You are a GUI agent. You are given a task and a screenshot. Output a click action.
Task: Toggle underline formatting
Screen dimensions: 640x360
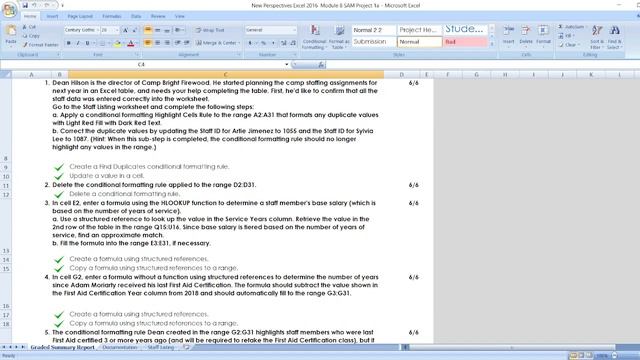(x=87, y=43)
